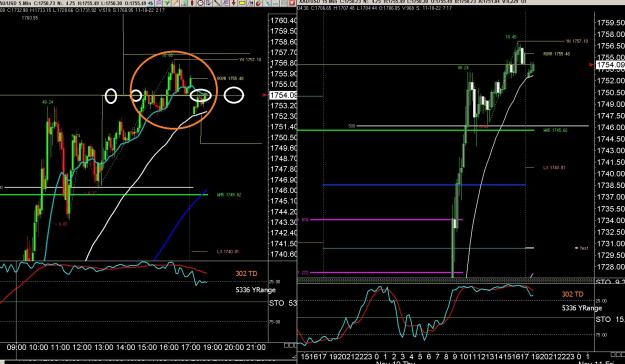Click the 11:00 time label on left chart

point(60,348)
